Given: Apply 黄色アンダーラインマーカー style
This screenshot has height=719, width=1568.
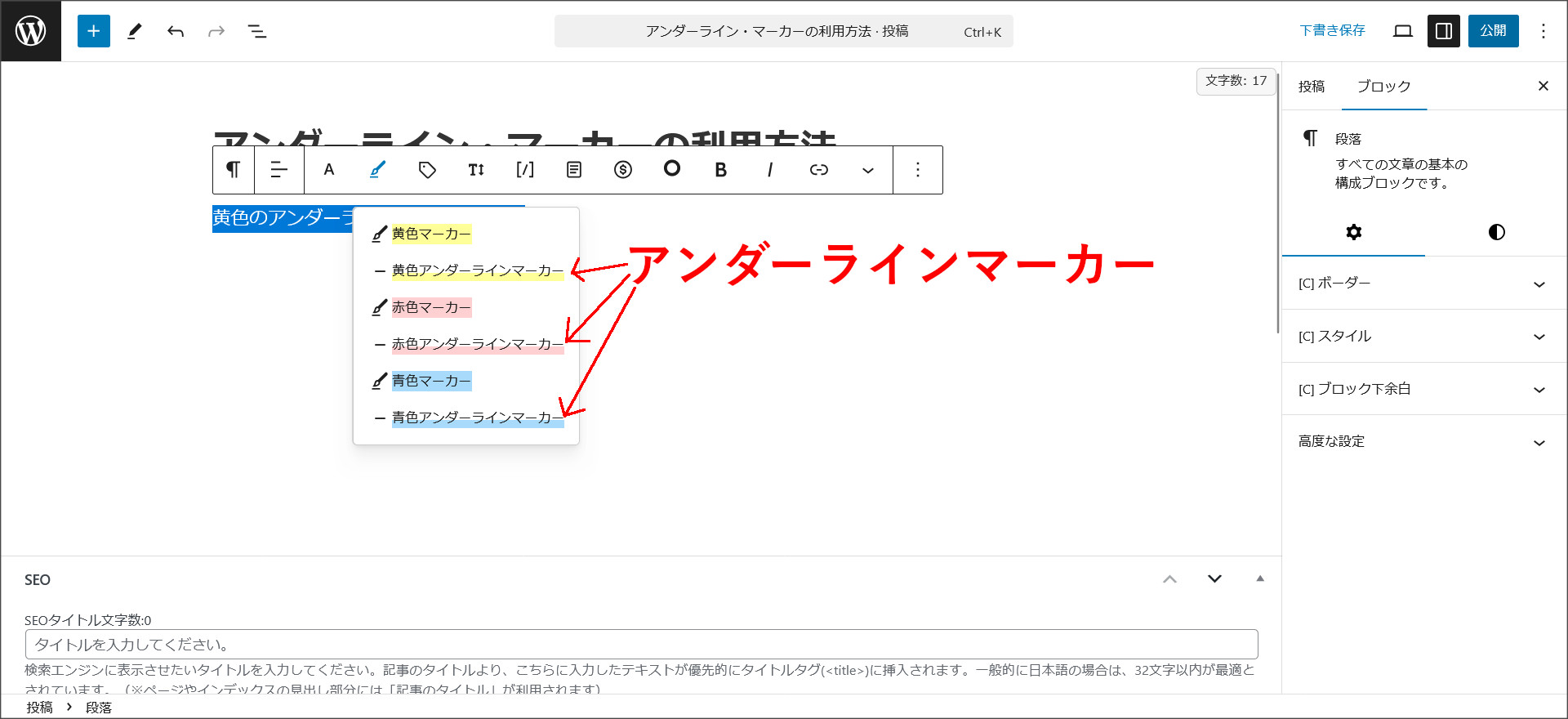Looking at the screenshot, I should pos(465,270).
